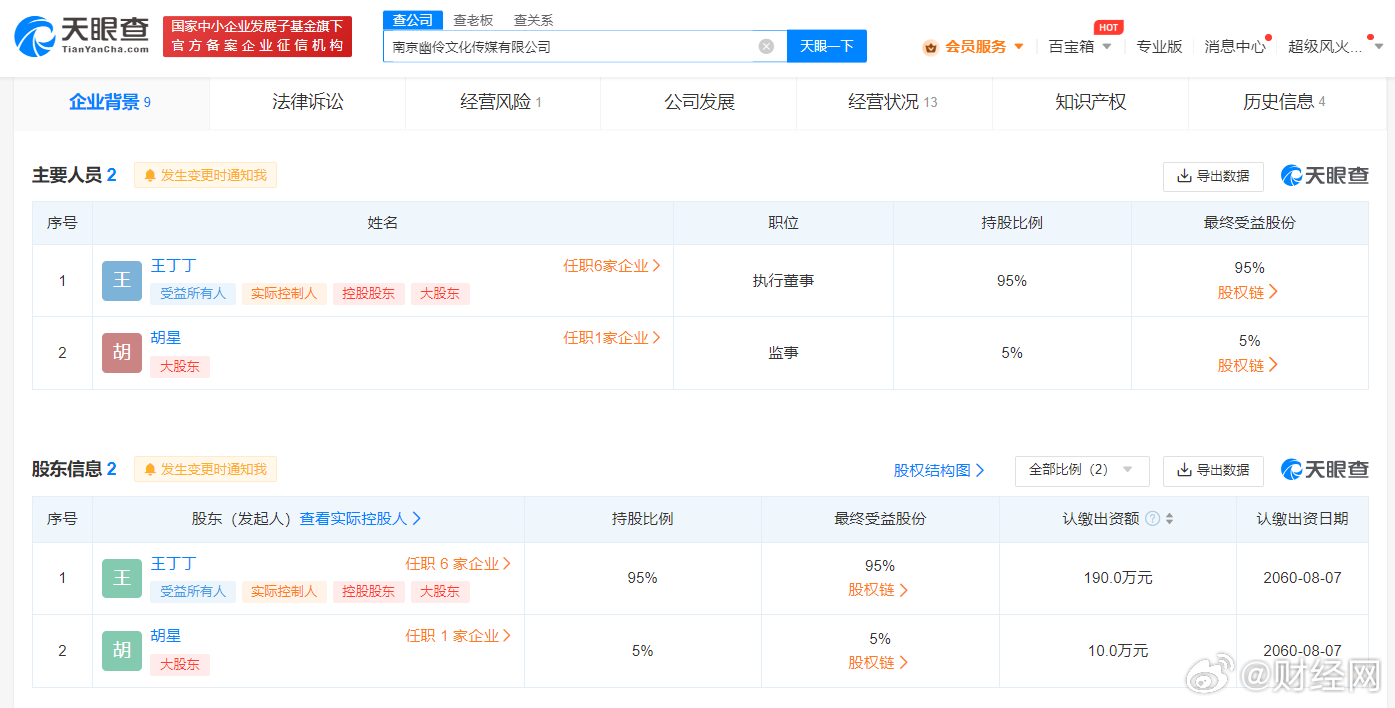Screen dimensions: 1395x708
Task: Switch to the 法律诉讼 tab
Action: (x=307, y=102)
